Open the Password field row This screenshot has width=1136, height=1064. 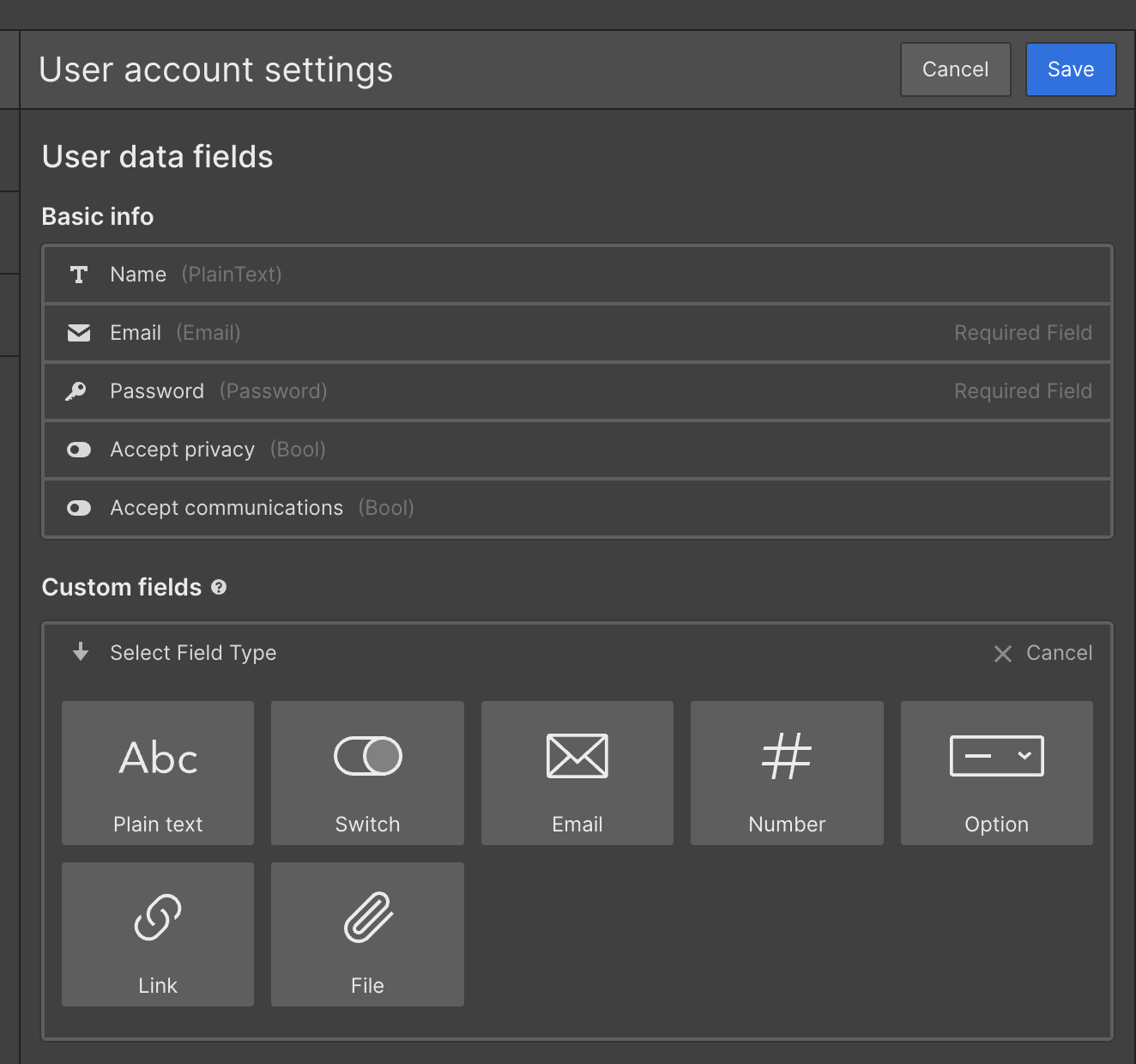pos(577,391)
